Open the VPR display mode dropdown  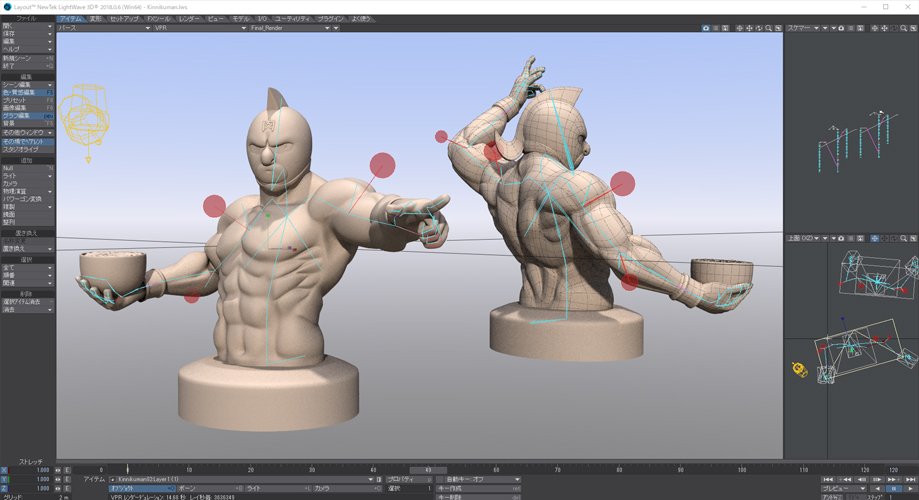pyautogui.click(x=200, y=28)
